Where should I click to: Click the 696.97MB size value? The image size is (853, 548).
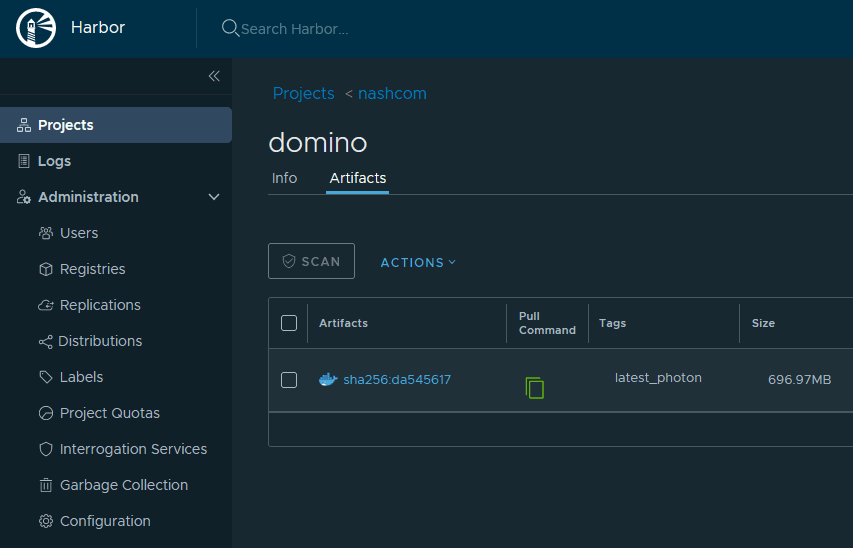[800, 380]
